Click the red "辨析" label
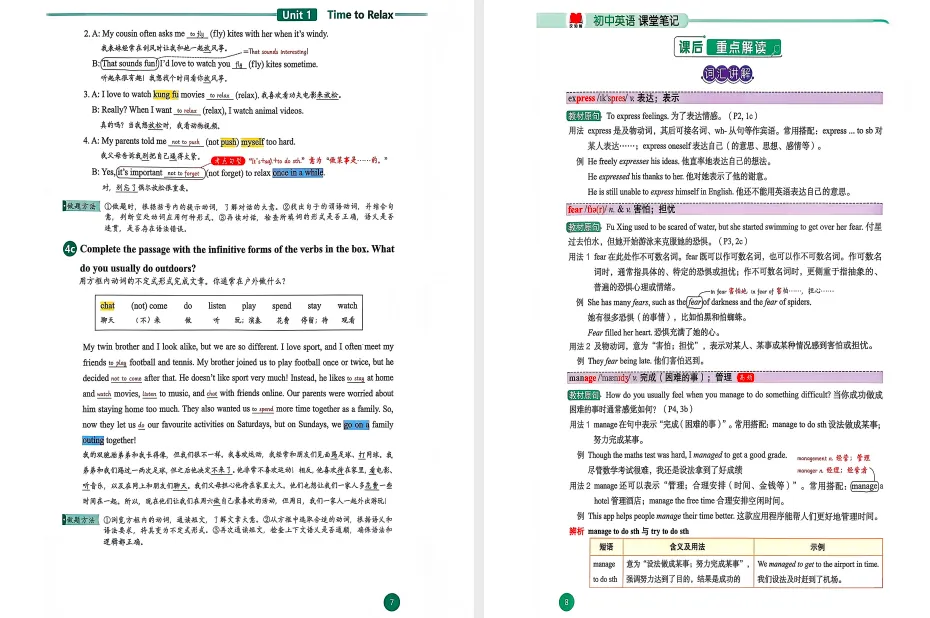The height and width of the screenshot is (618, 930). [x=577, y=531]
